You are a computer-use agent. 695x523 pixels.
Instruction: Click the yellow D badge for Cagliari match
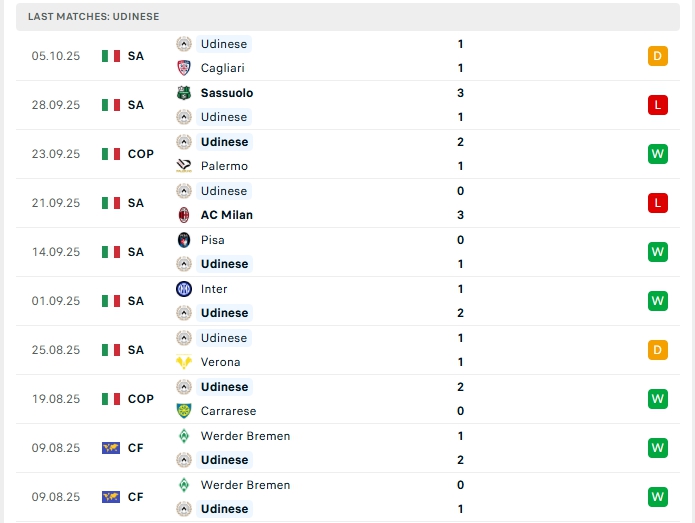tap(657, 56)
